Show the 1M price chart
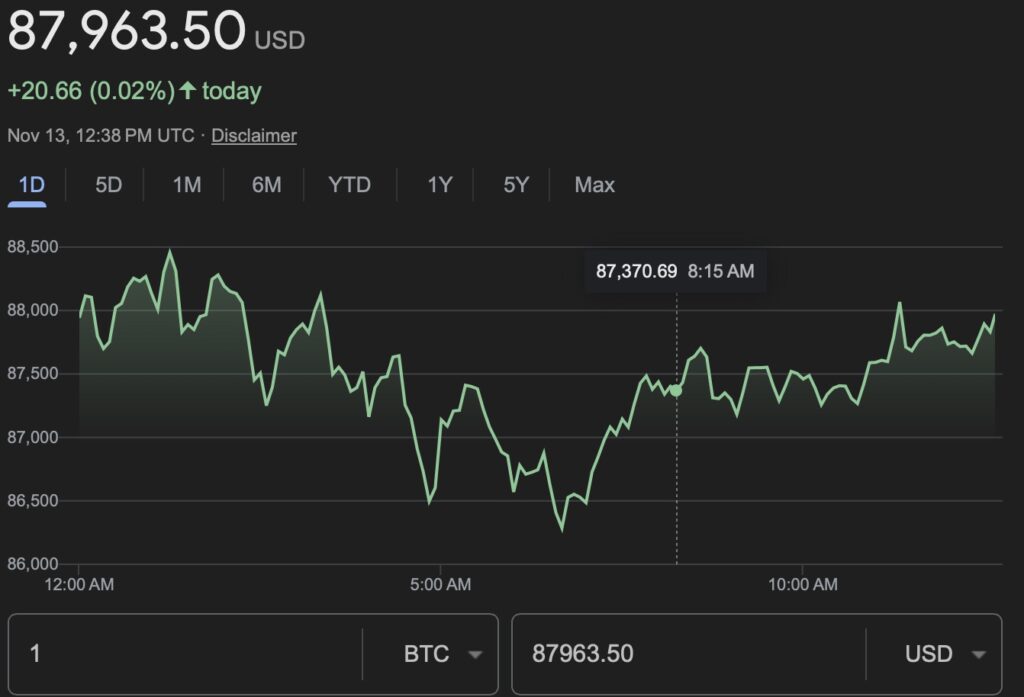This screenshot has width=1024, height=697. [186, 185]
